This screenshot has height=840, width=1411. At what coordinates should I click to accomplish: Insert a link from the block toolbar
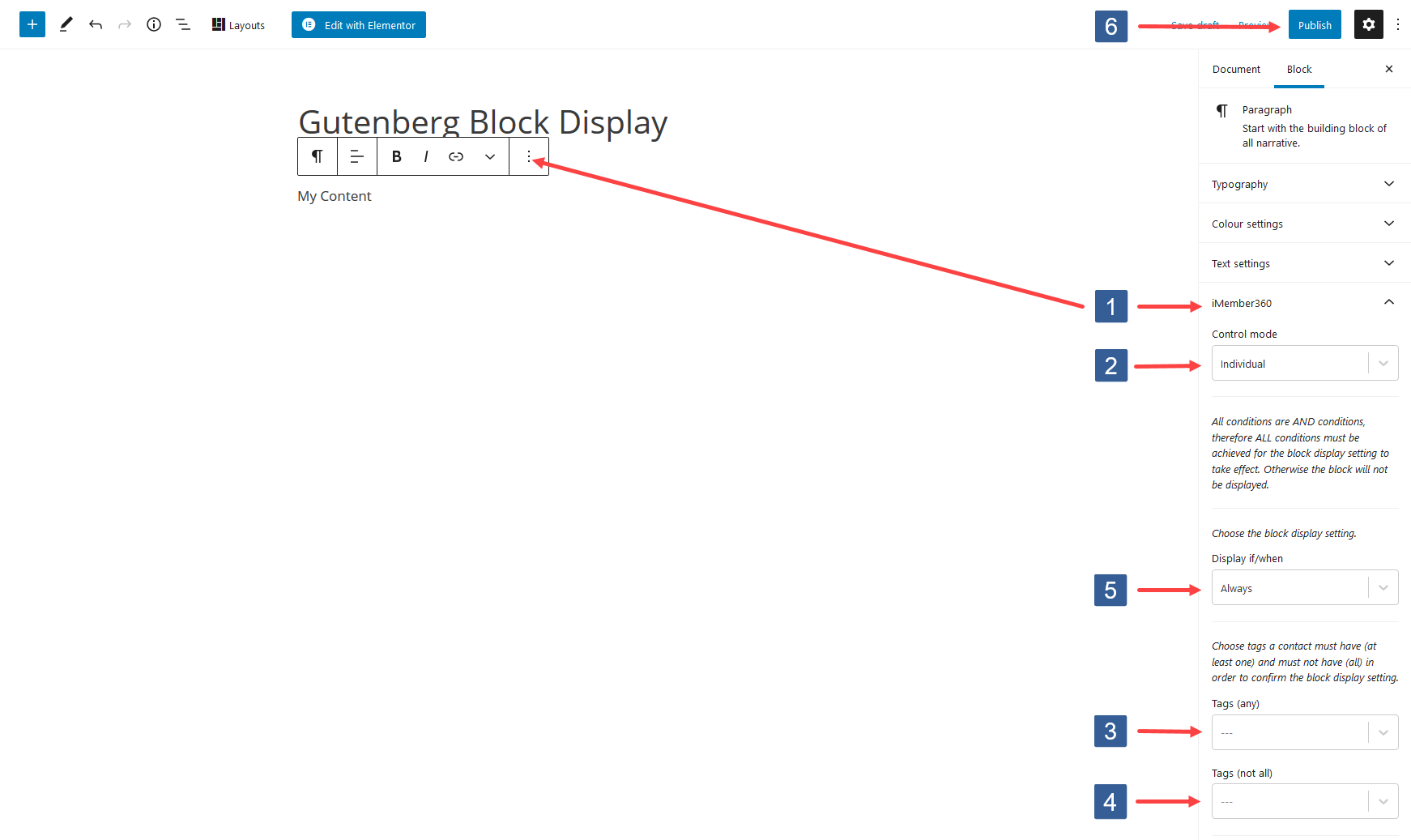pyautogui.click(x=456, y=156)
